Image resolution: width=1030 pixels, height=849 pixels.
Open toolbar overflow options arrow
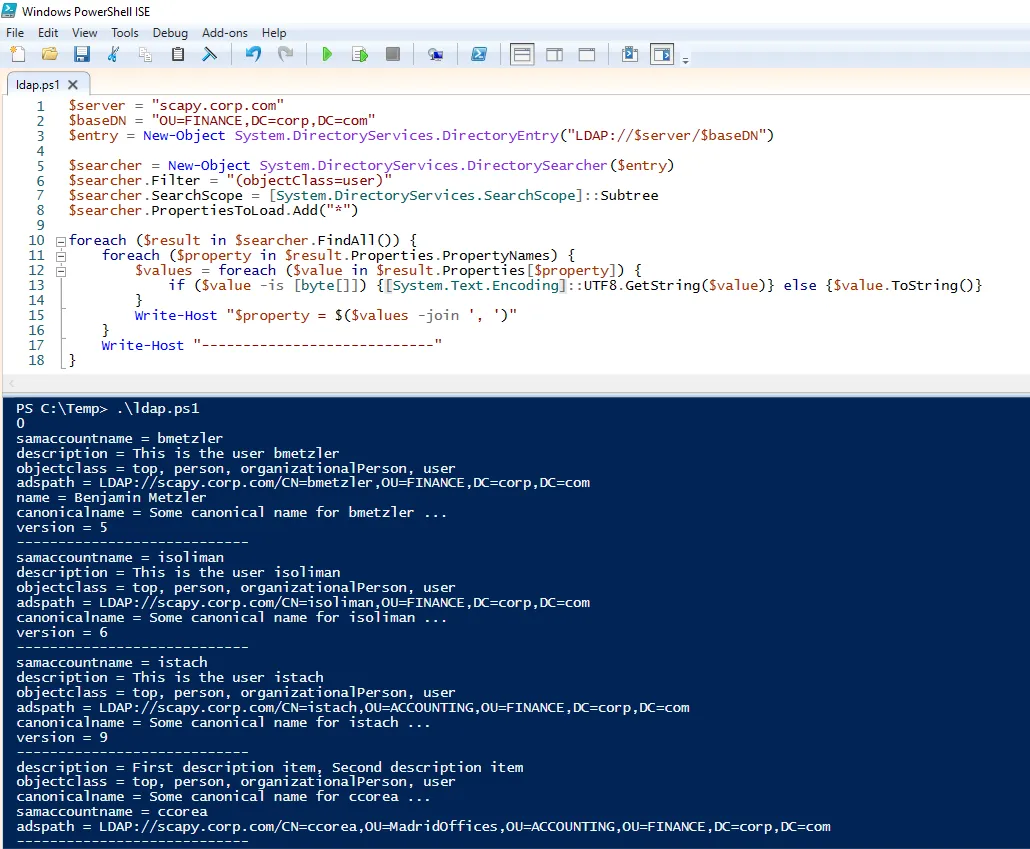tap(685, 60)
